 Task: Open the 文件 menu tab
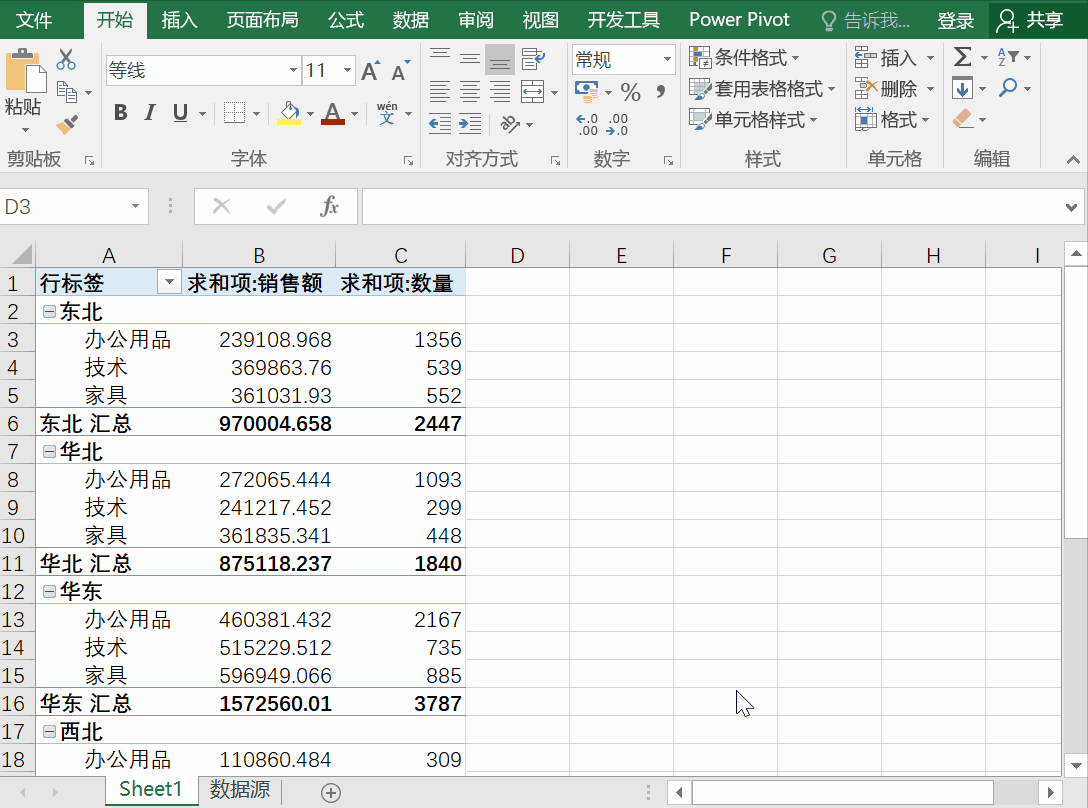click(x=34, y=20)
